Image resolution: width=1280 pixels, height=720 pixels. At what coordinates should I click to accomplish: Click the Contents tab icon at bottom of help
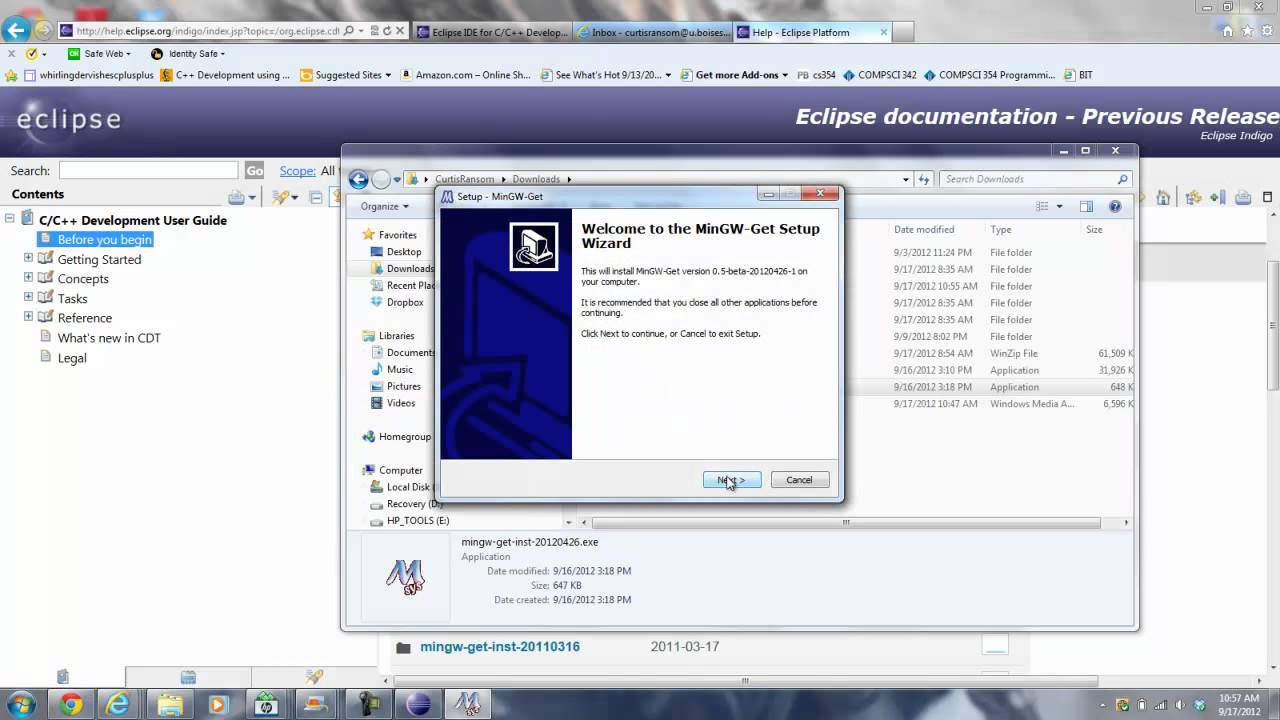[63, 677]
